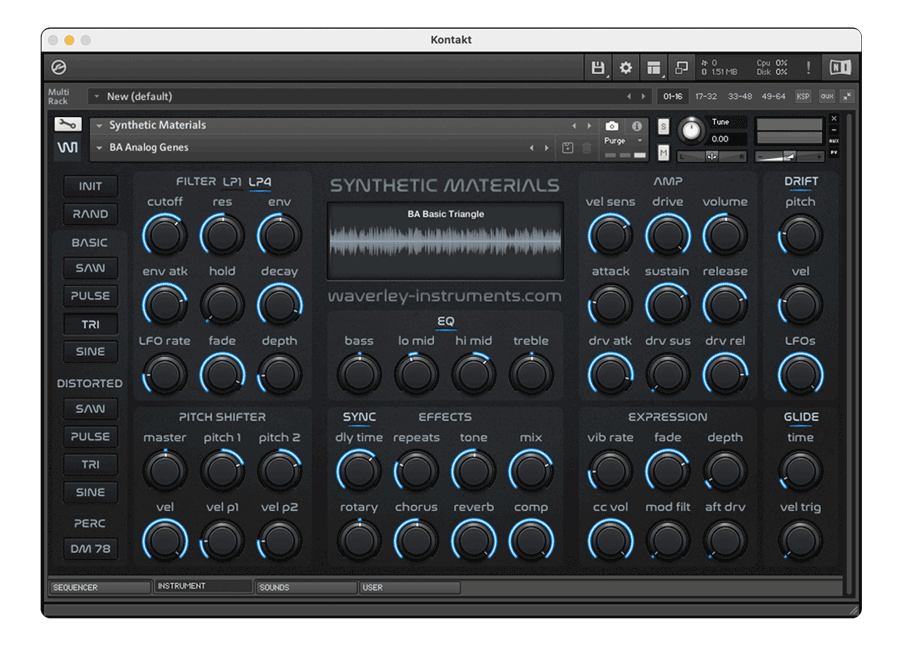Click the snapshot camera icon
This screenshot has height=645, width=900.
612,126
